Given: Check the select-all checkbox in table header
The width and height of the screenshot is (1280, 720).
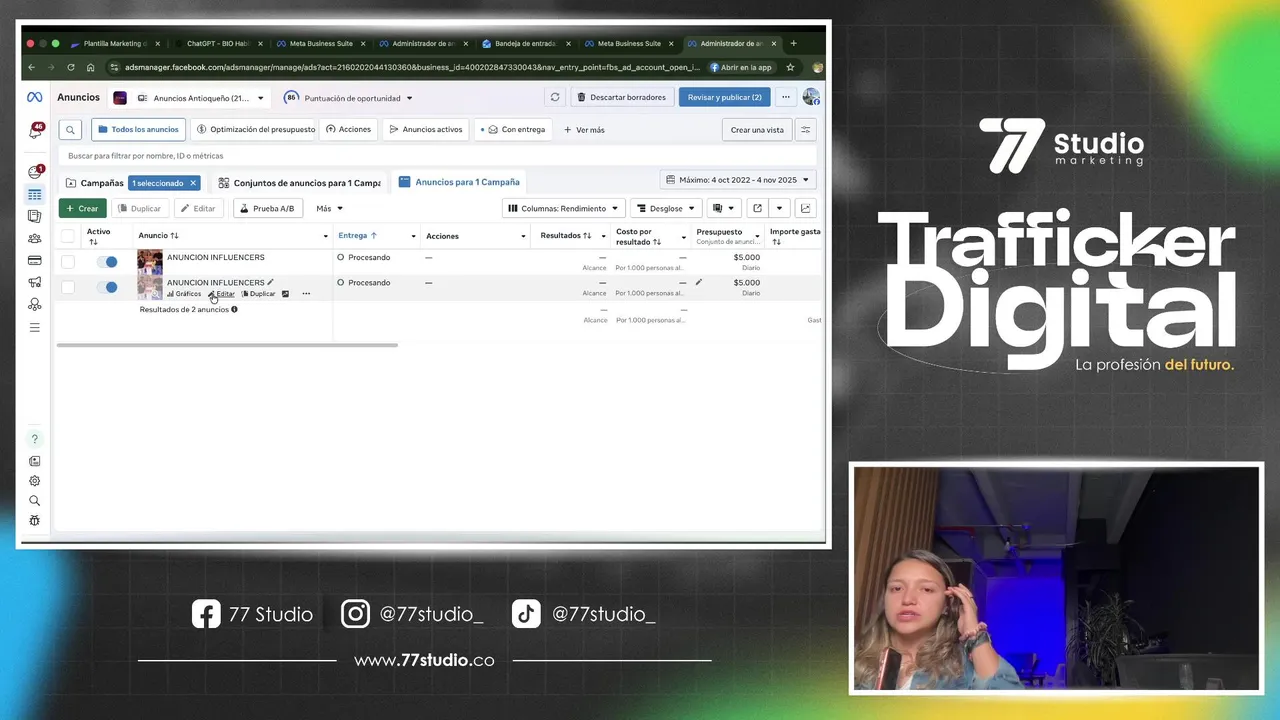Looking at the screenshot, I should coord(68,236).
